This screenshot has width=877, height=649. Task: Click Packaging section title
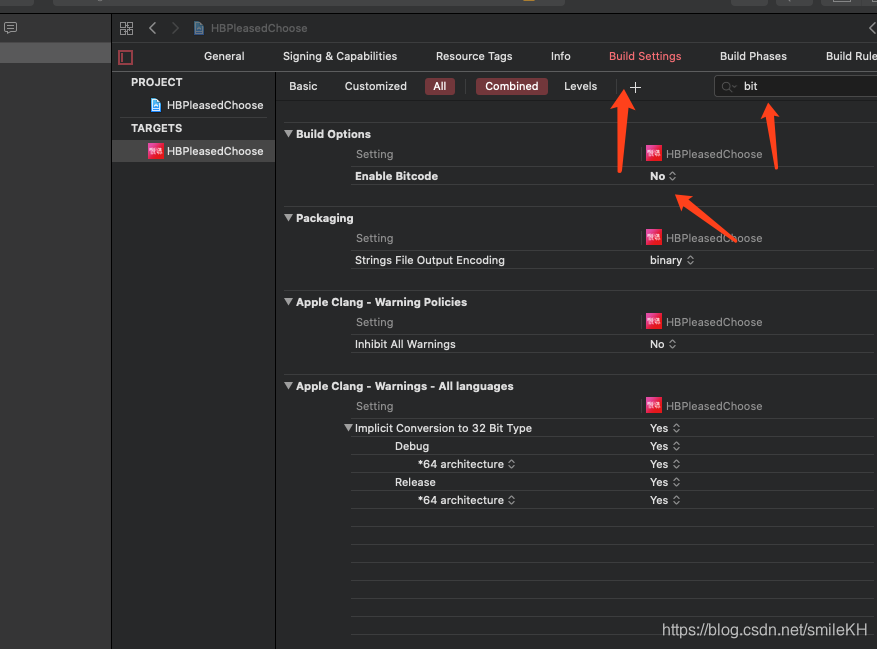[324, 218]
